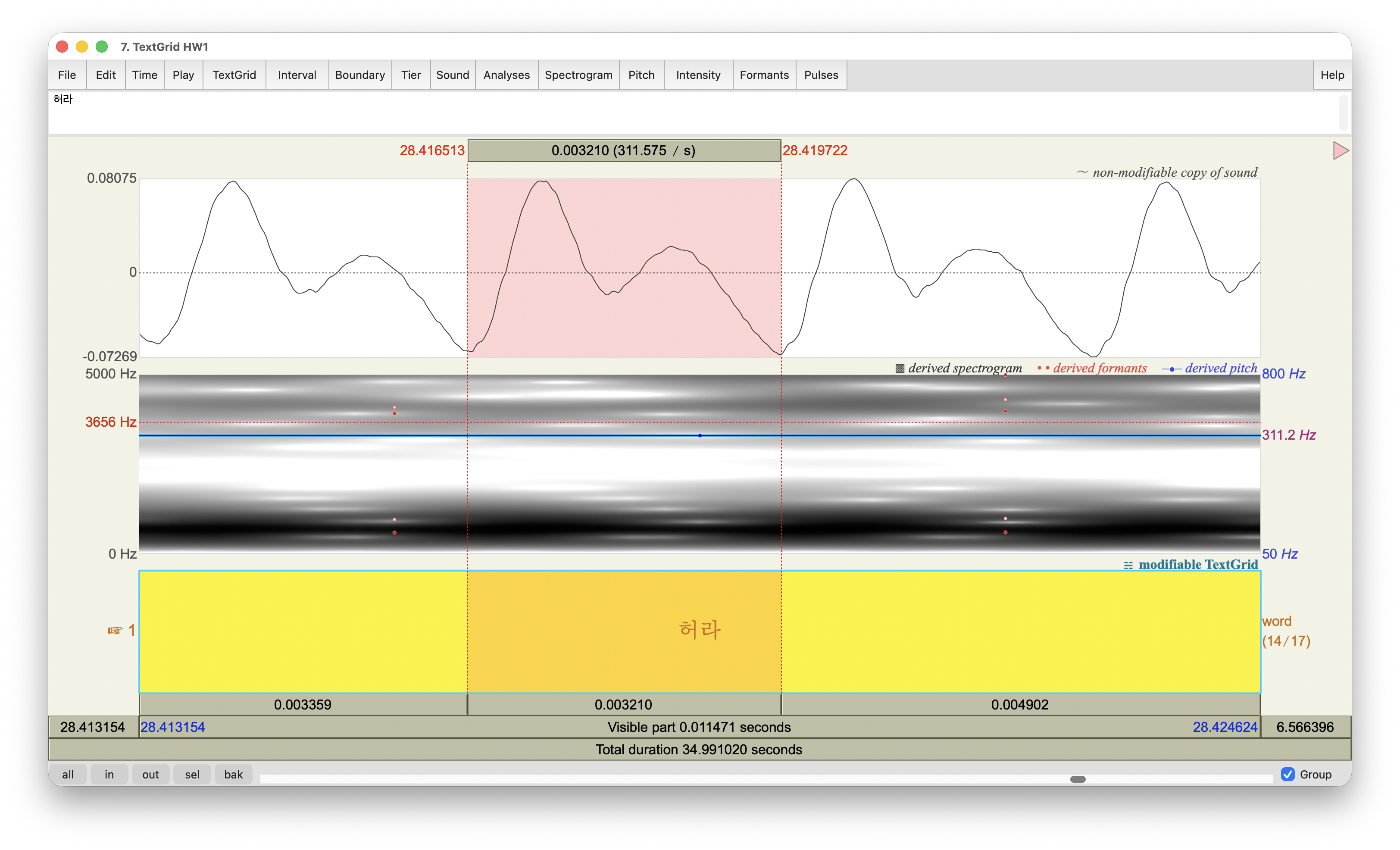Toggle the Group checkbox

(1287, 774)
